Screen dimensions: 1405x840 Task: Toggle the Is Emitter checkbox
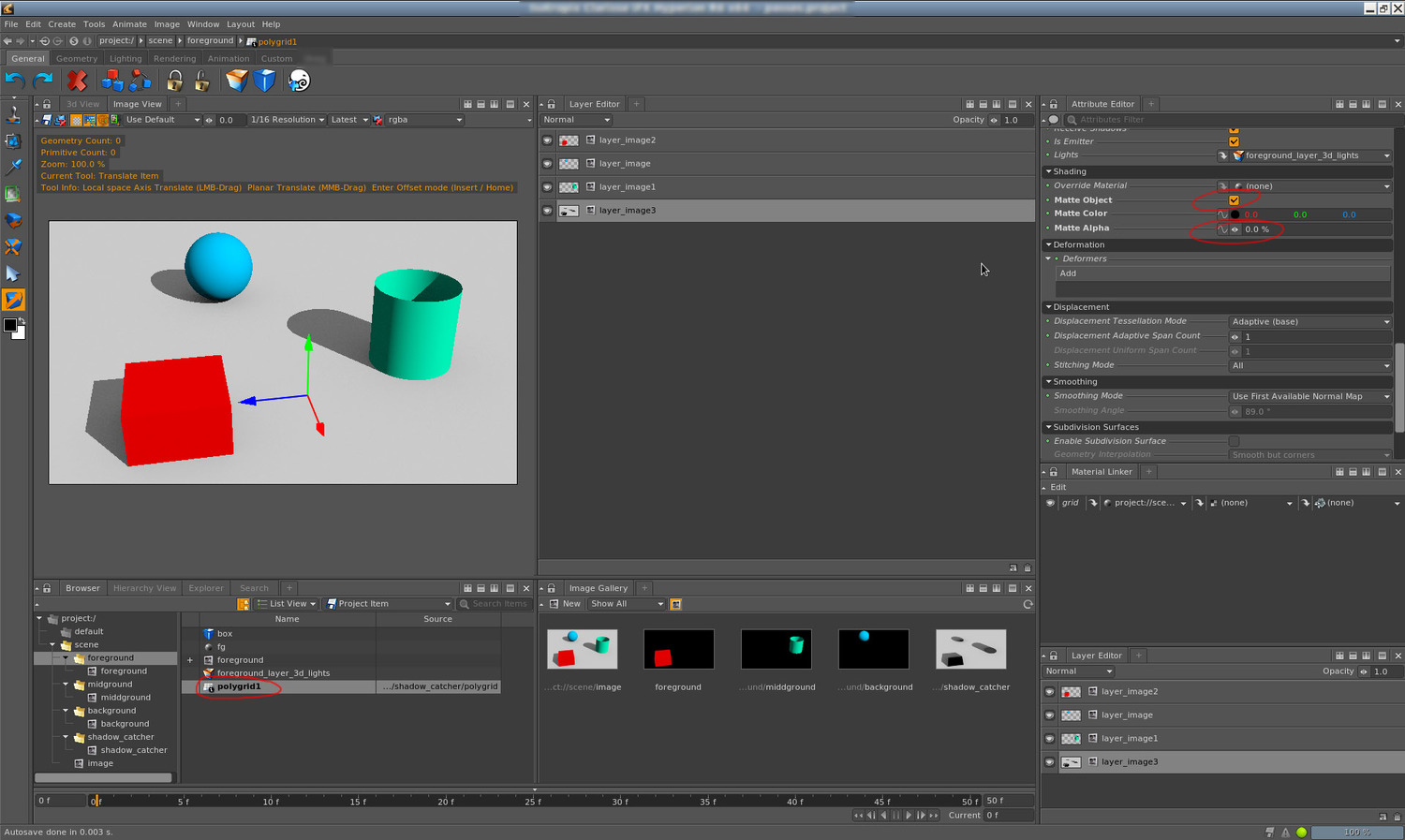pyautogui.click(x=1234, y=141)
